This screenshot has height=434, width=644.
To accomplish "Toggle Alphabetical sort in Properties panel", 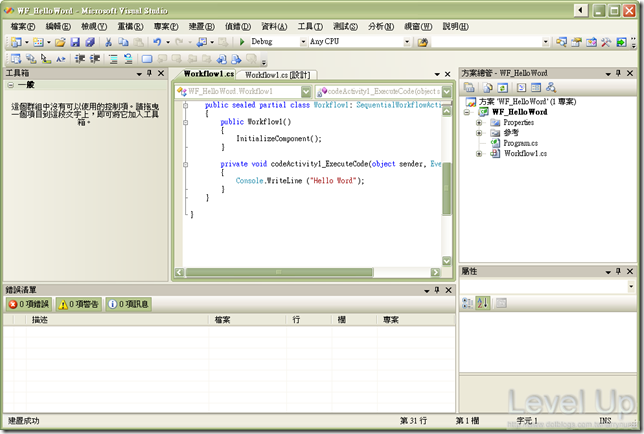I will [x=483, y=303].
